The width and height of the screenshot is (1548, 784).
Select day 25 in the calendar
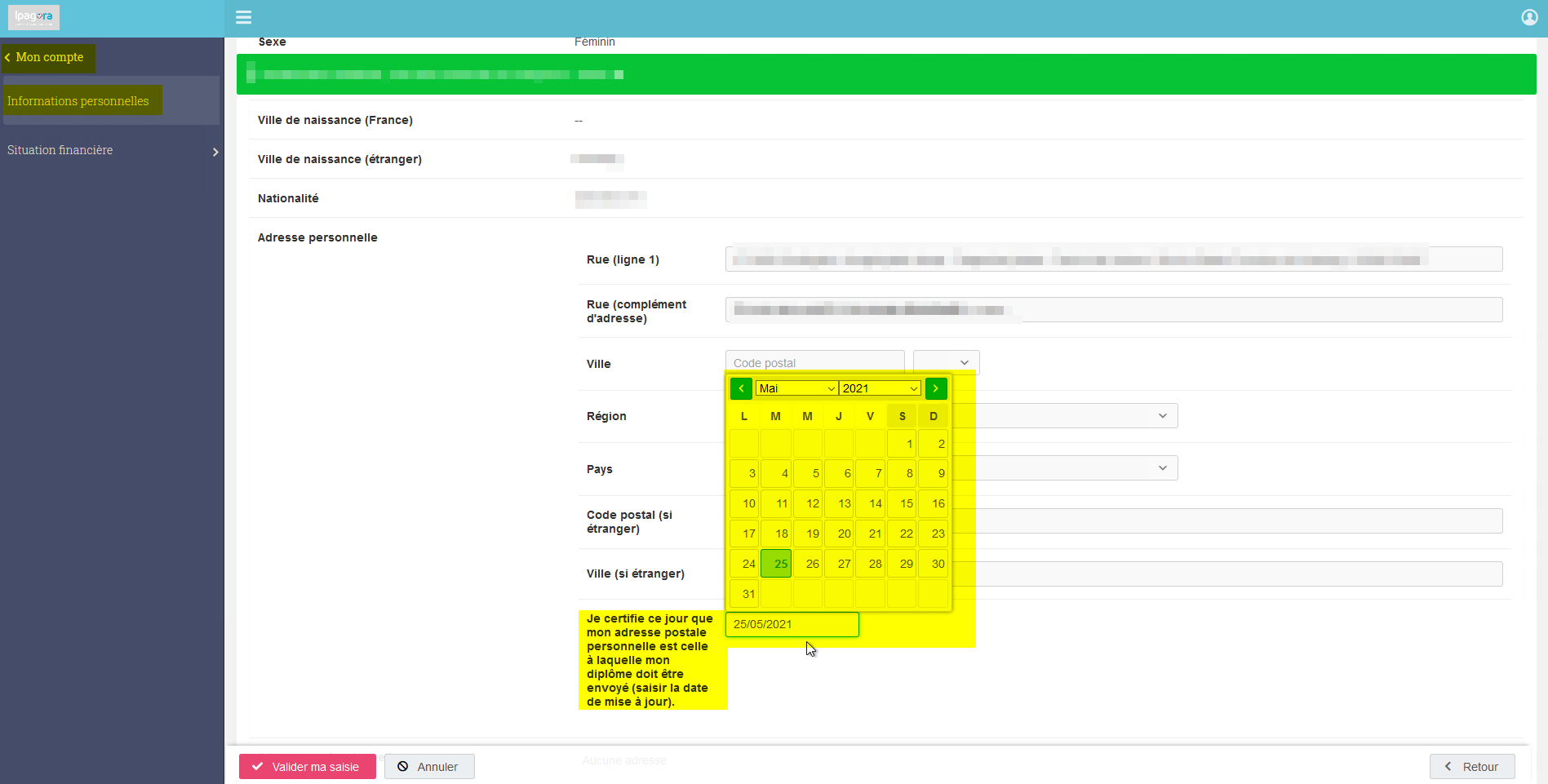coord(776,563)
